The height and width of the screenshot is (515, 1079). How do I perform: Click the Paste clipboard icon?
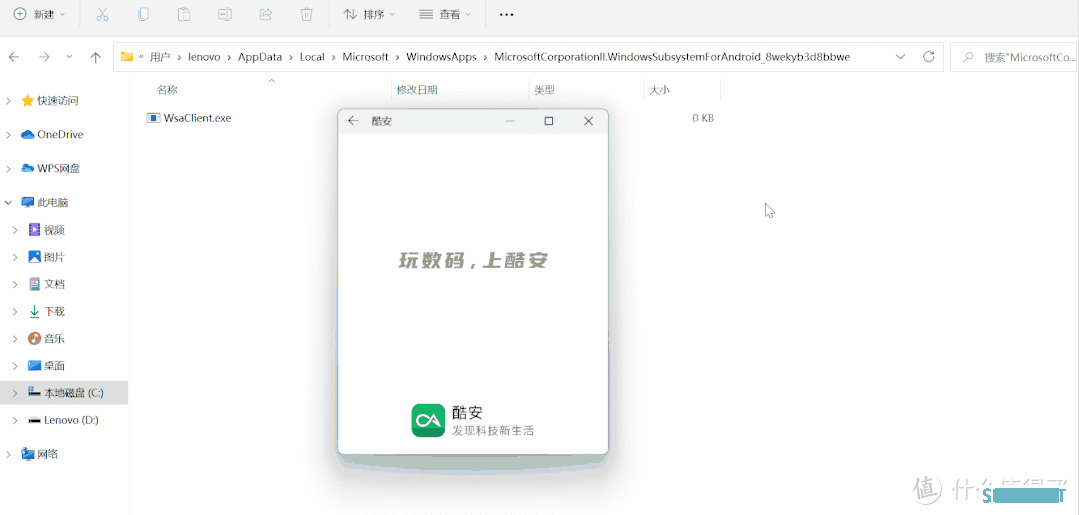pos(184,14)
